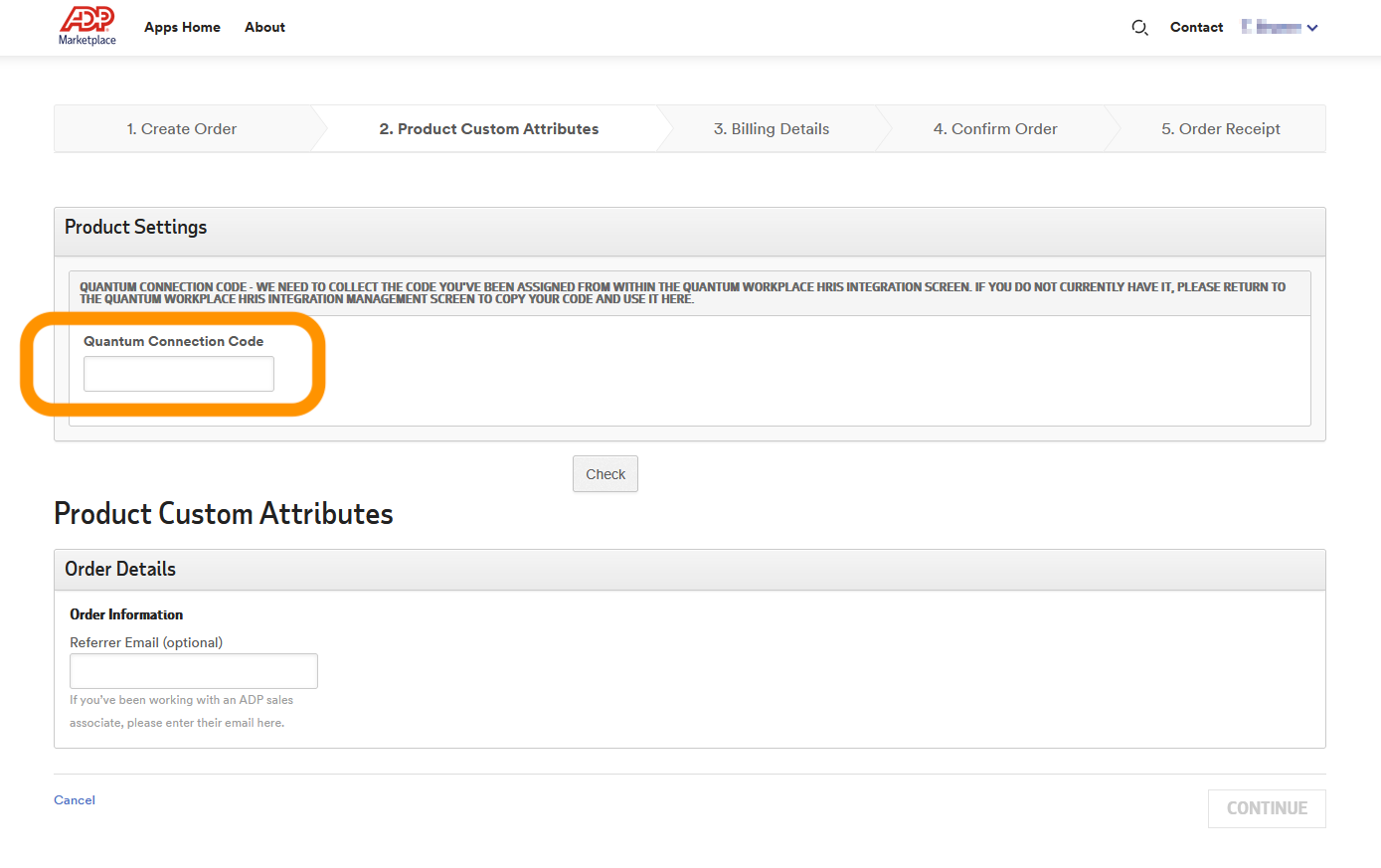Open the About menu item
1381x868 pixels.
coord(264,27)
